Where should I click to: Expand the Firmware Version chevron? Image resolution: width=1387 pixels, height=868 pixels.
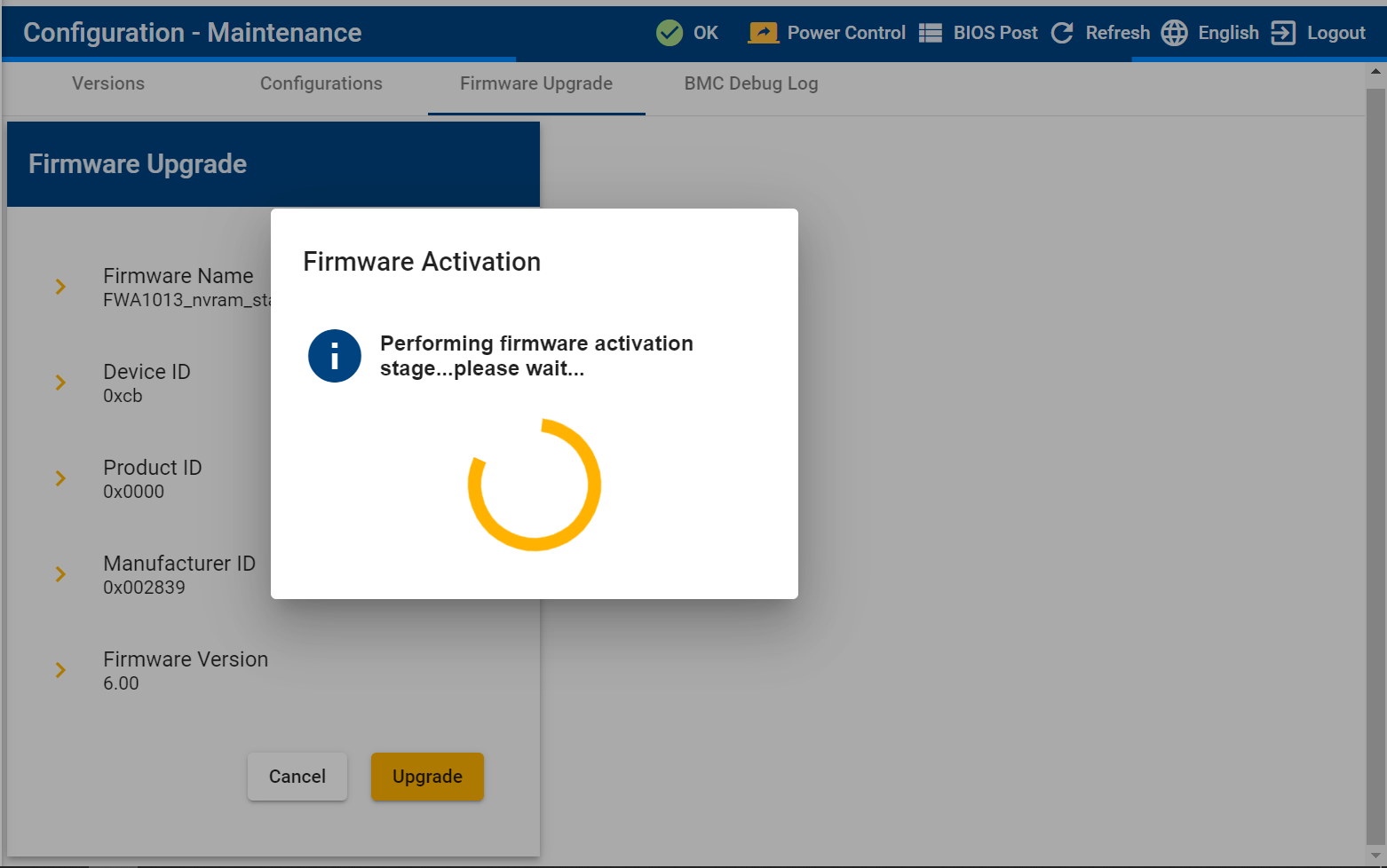pos(60,670)
